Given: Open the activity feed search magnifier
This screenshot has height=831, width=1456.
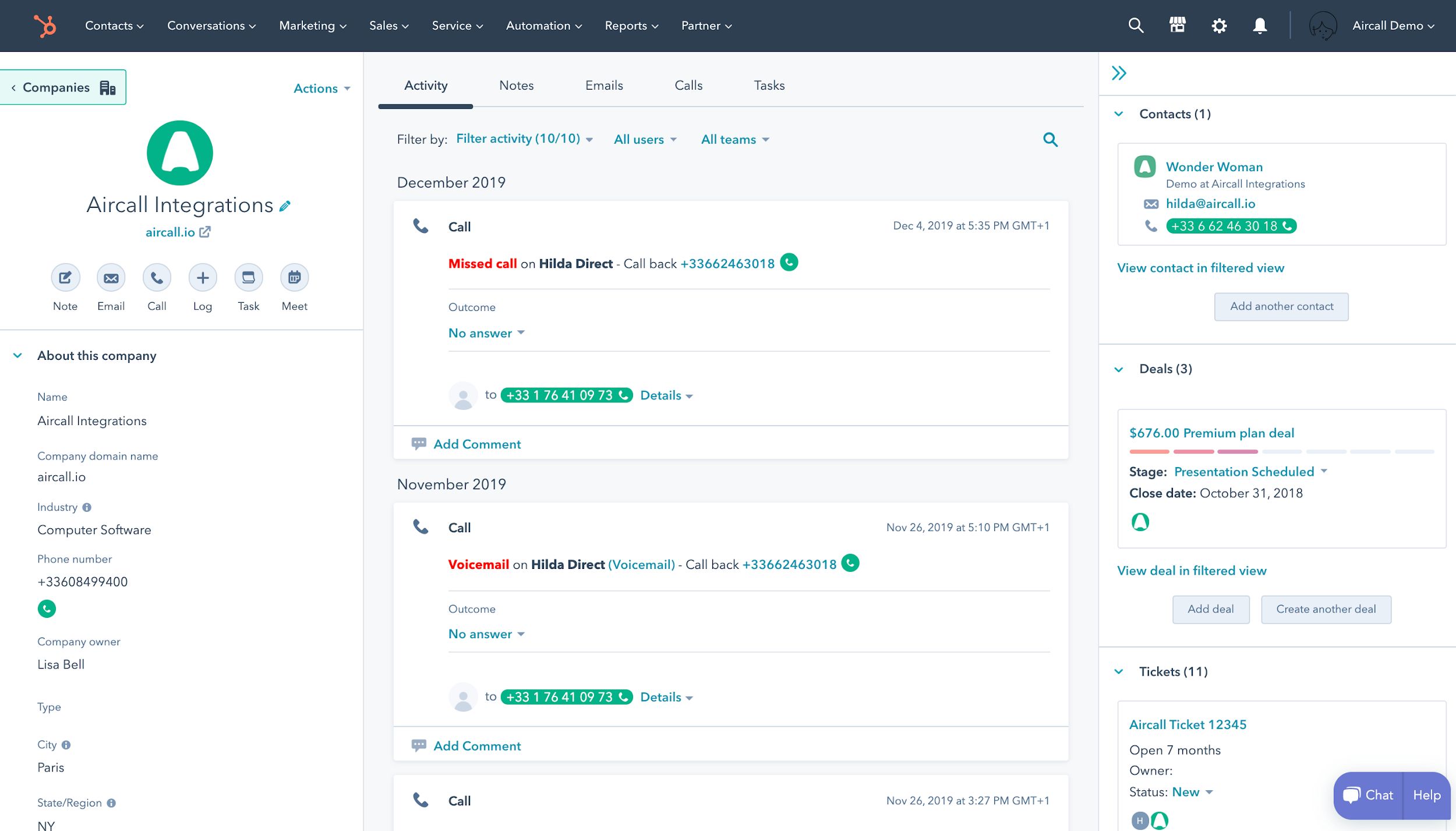Looking at the screenshot, I should coord(1050,139).
